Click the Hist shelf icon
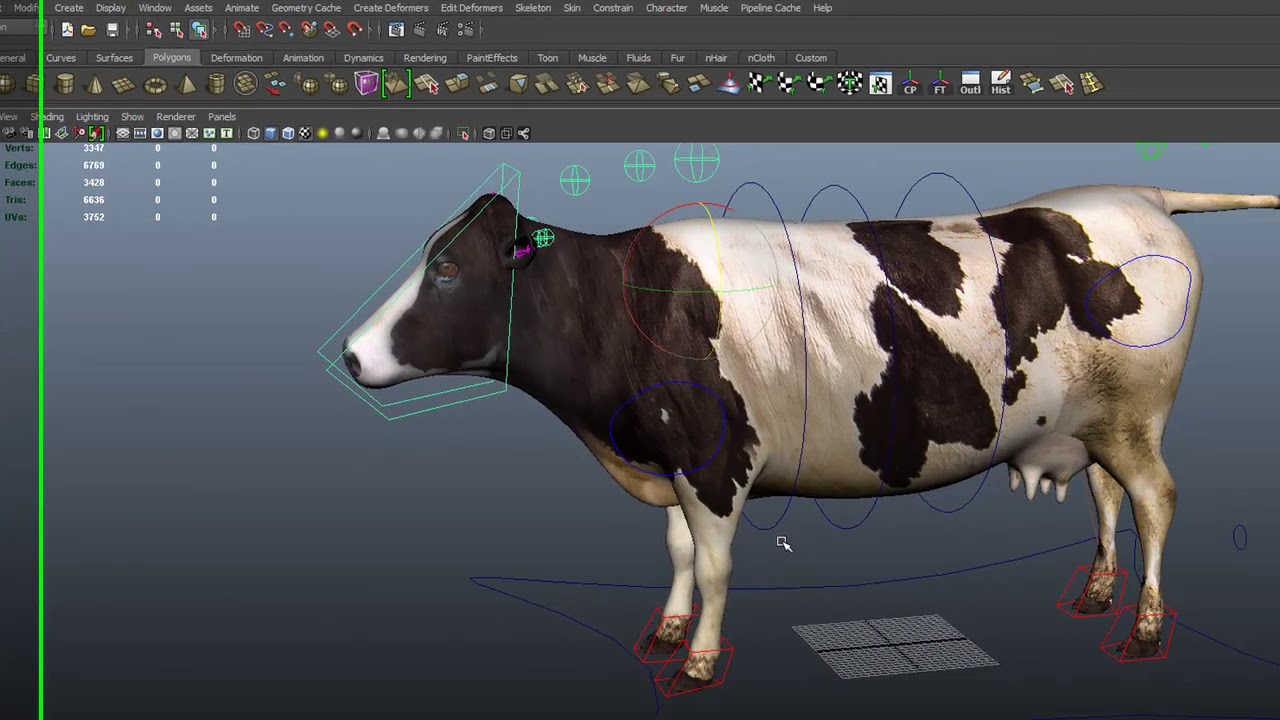 click(x=1001, y=83)
